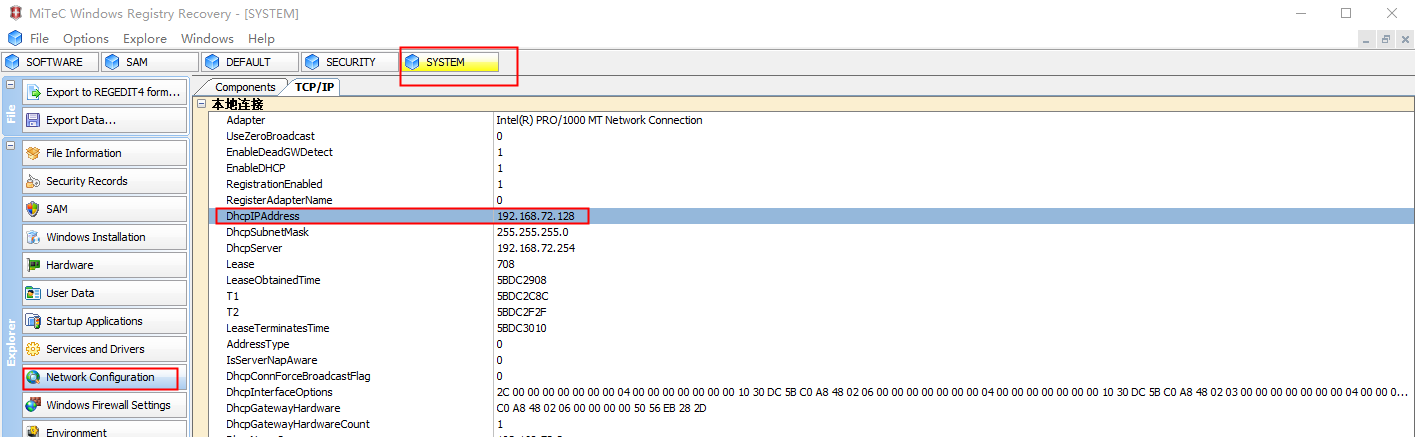Click the Export to REGEDIT4 format icon

click(x=33, y=92)
